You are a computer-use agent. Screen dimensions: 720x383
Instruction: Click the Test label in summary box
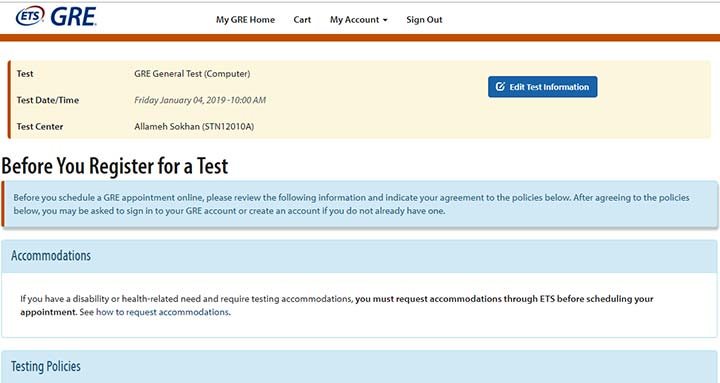[25, 74]
